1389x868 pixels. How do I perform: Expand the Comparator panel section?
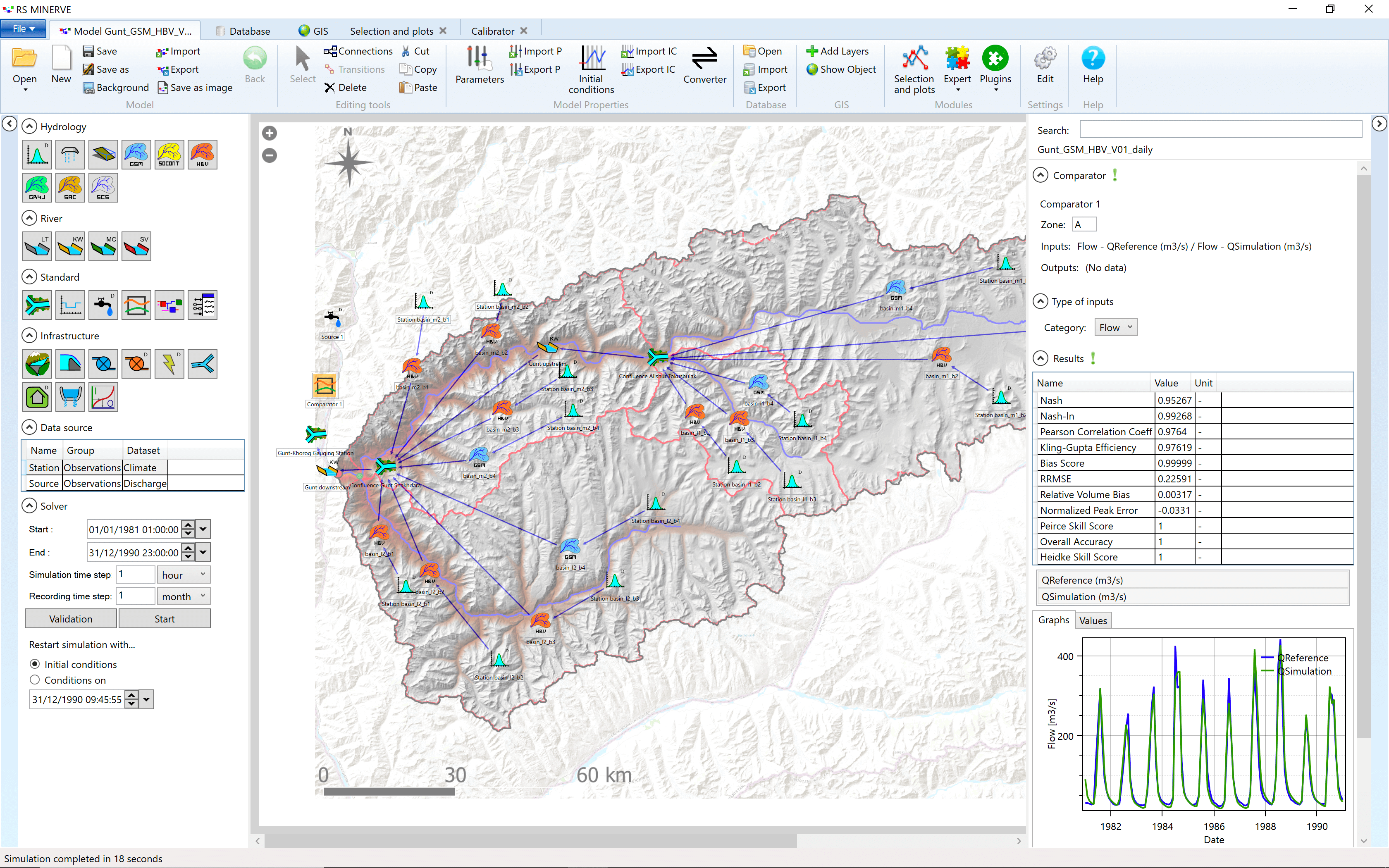coord(1042,175)
